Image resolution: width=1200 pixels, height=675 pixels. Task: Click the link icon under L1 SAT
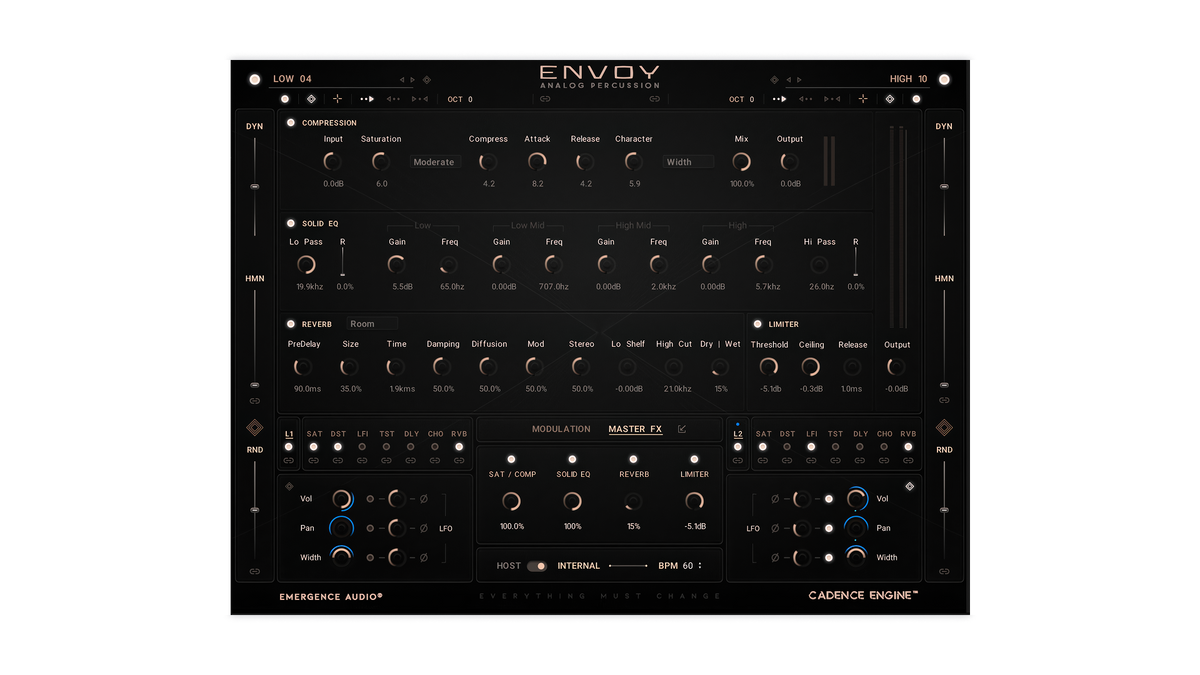click(x=313, y=461)
